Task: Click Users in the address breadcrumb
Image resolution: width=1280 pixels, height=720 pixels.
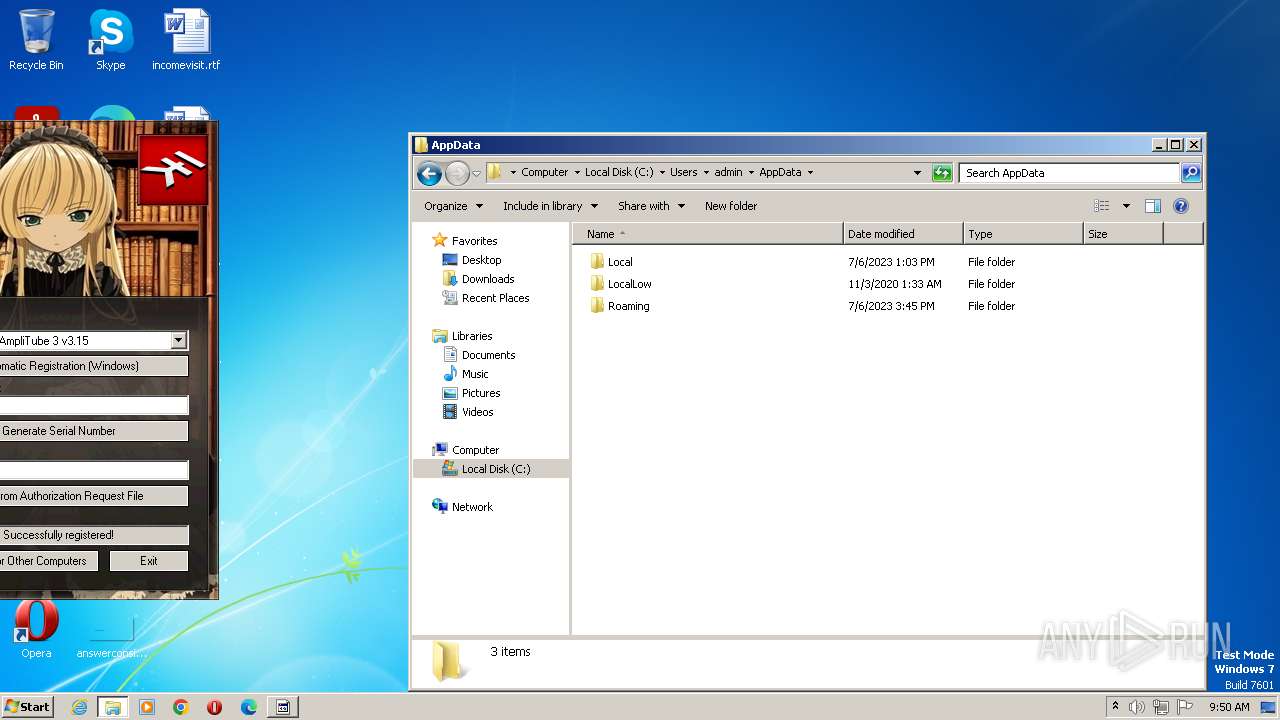Action: point(684,172)
